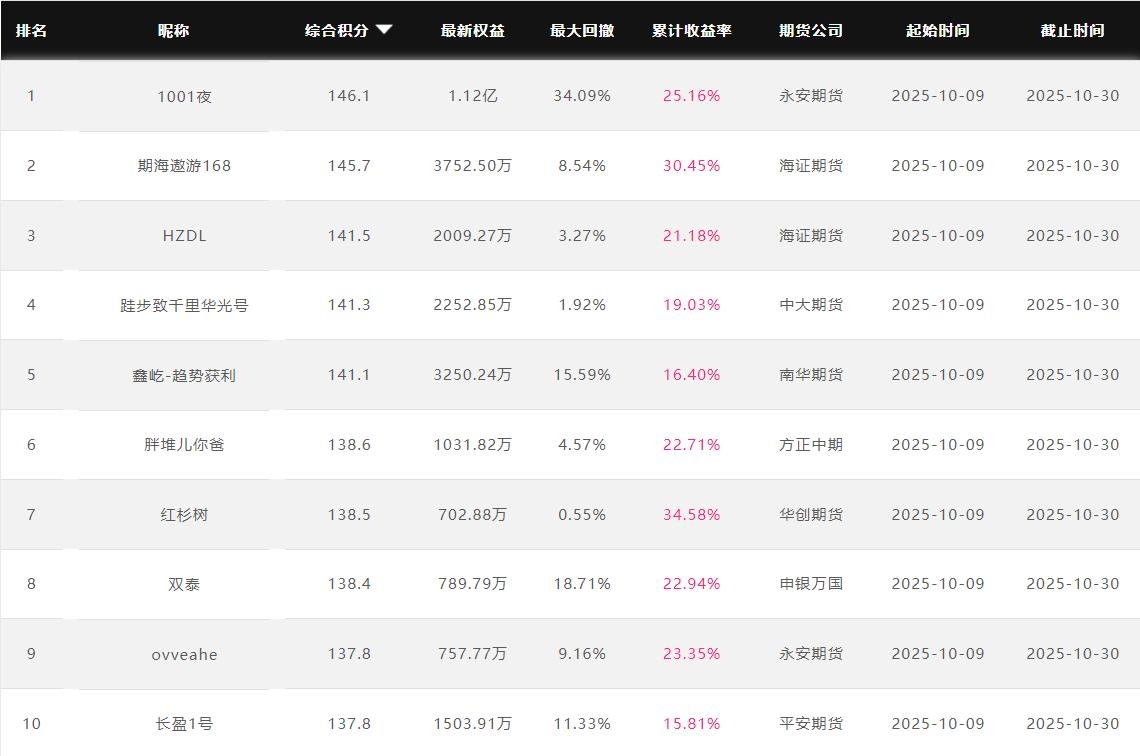Image resolution: width=1140 pixels, height=756 pixels.
Task: Open ovveahe trader profile
Action: [x=184, y=654]
